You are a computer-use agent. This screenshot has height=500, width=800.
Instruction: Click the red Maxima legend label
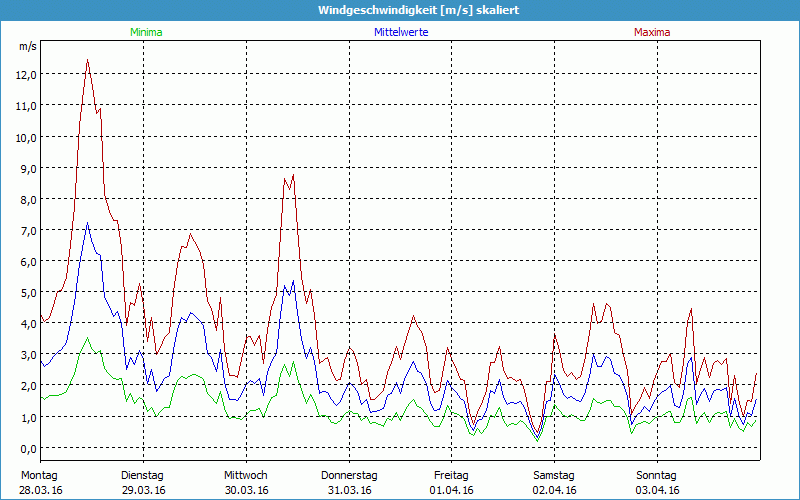point(652,32)
